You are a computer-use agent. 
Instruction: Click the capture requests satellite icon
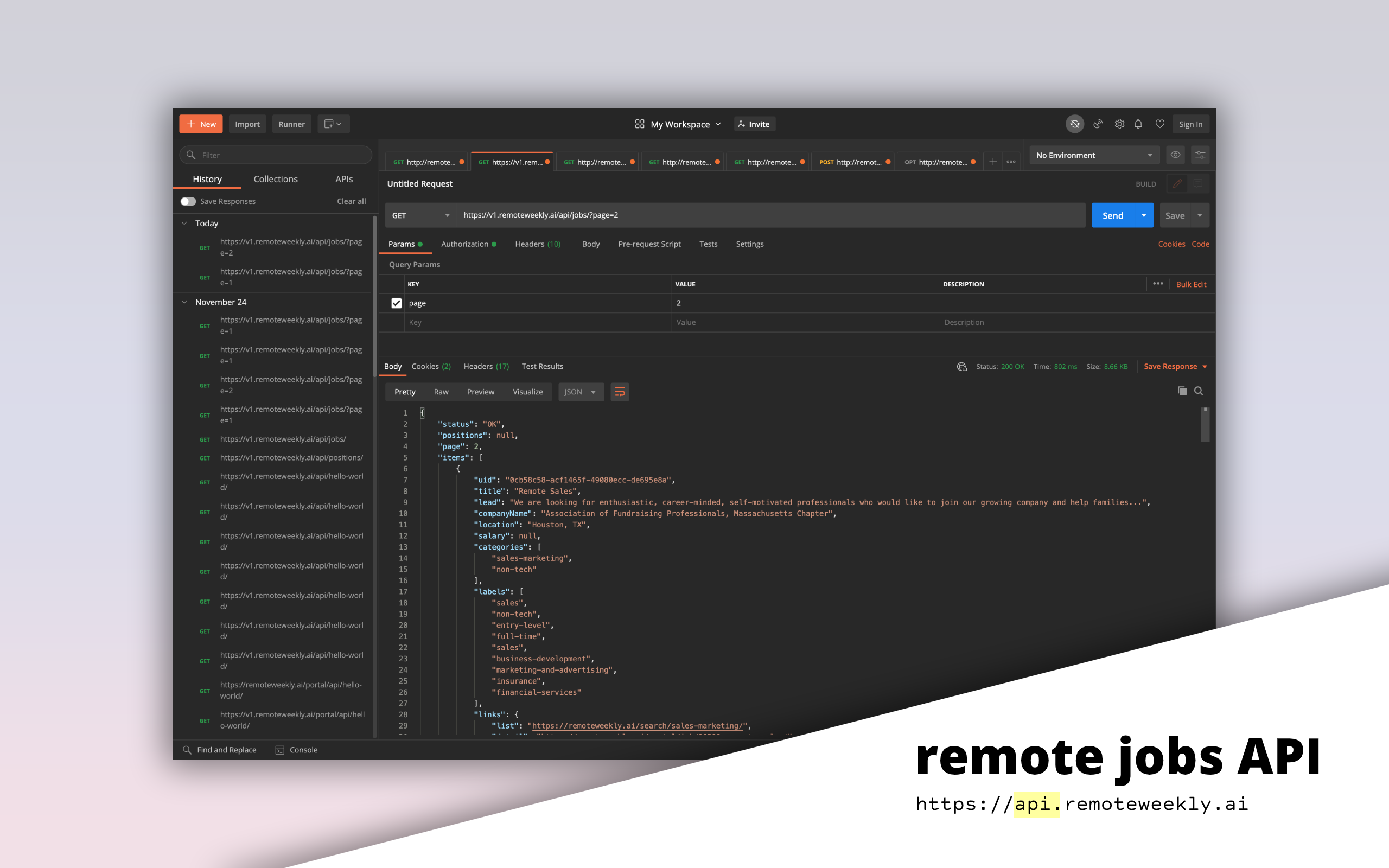coord(1098,124)
